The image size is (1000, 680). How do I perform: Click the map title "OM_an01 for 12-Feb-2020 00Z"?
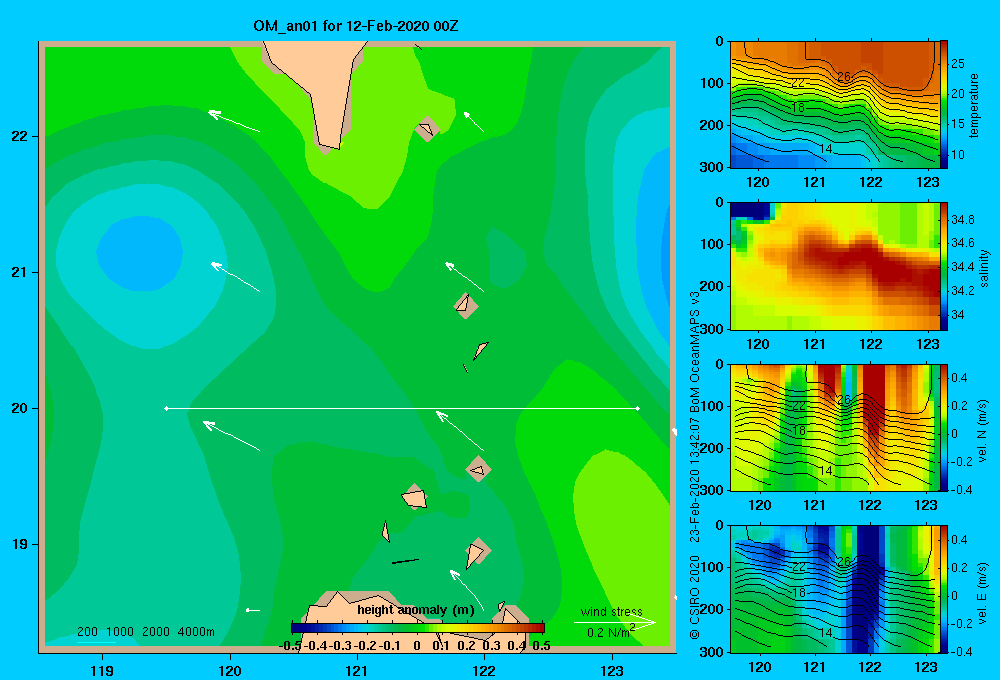coord(355,26)
